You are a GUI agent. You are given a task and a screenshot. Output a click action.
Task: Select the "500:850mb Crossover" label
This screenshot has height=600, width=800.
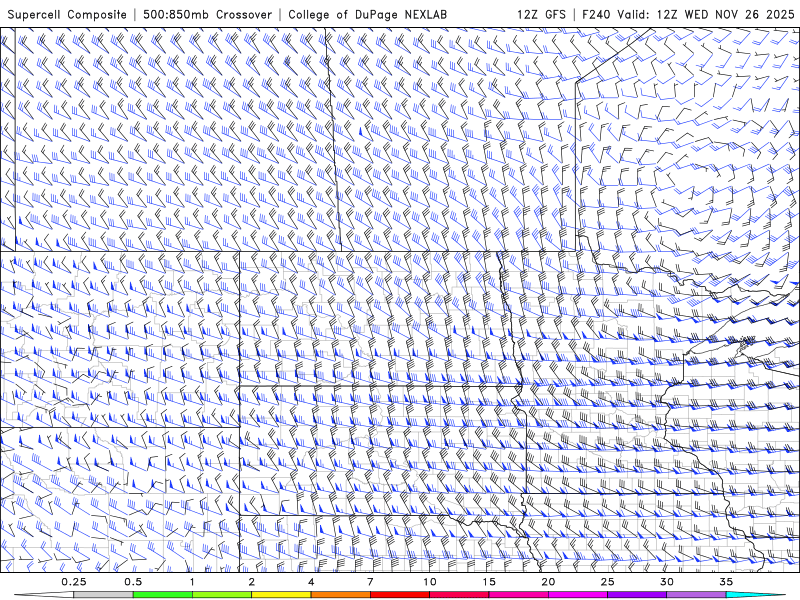208,14
